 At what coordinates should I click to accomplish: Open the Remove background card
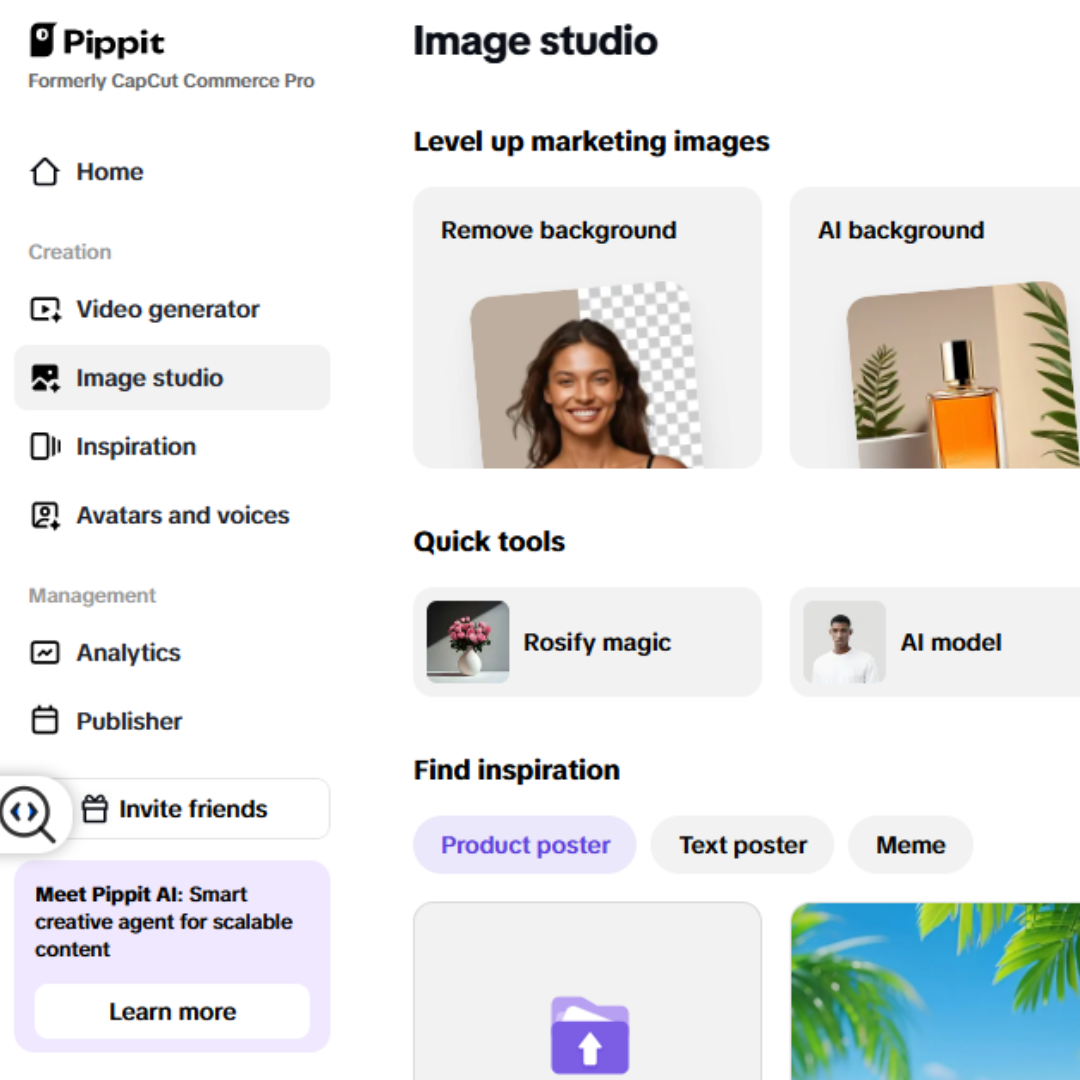588,328
